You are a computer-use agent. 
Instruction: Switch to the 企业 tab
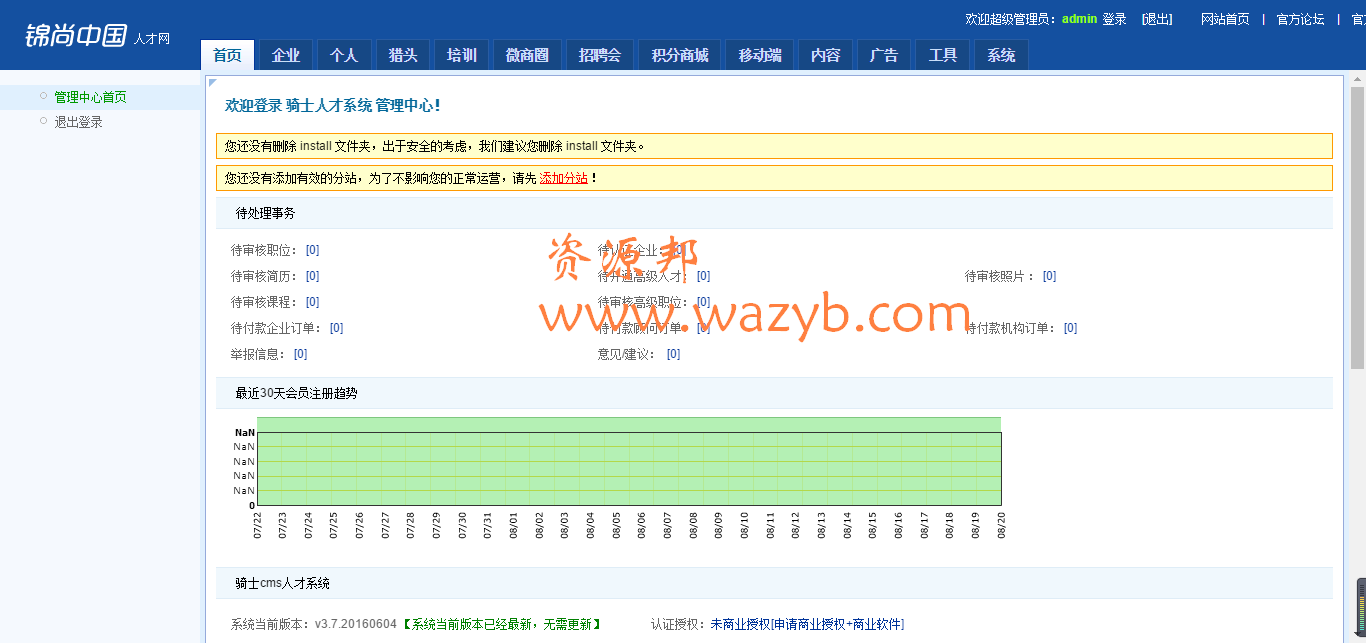[286, 55]
